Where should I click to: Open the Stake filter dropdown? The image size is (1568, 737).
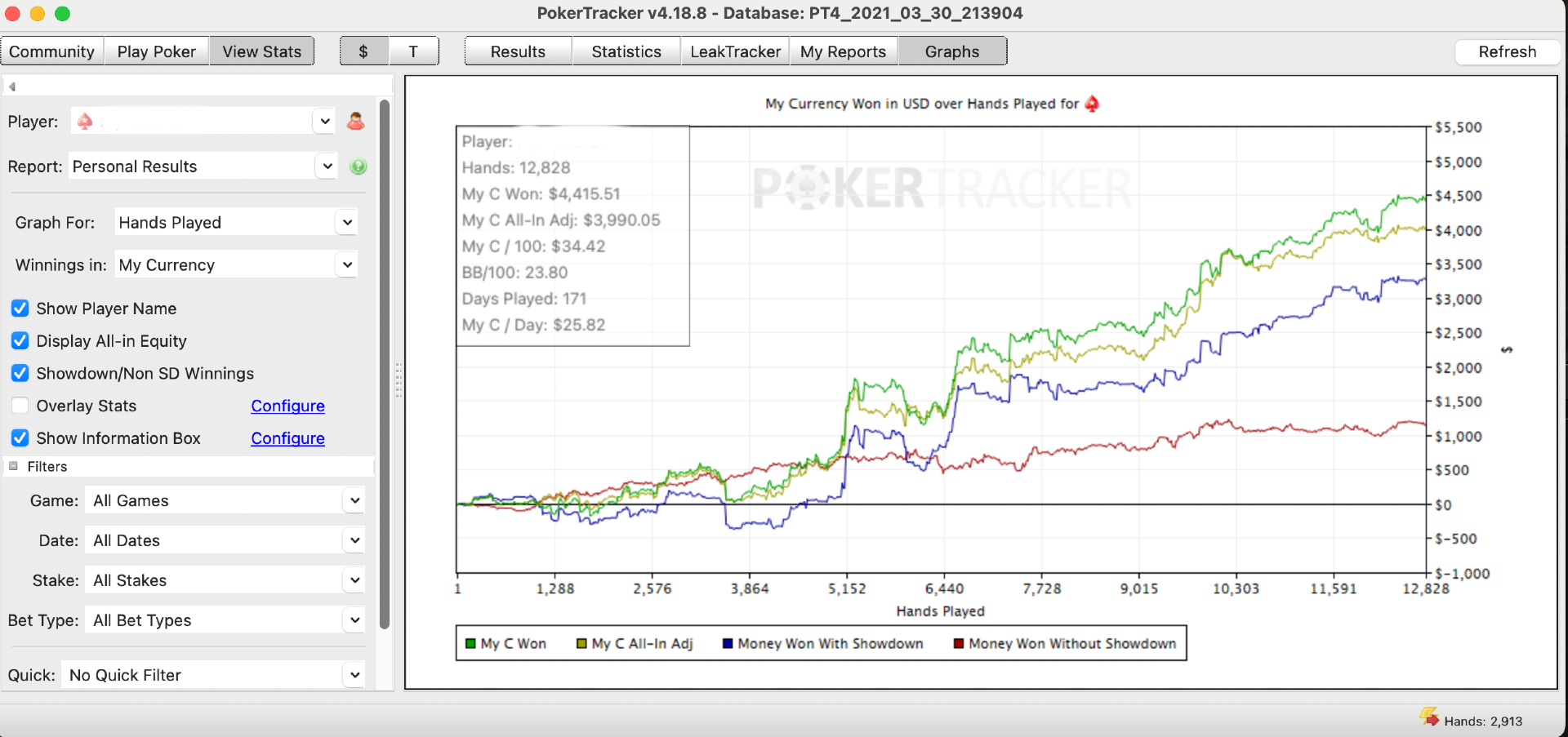click(354, 580)
